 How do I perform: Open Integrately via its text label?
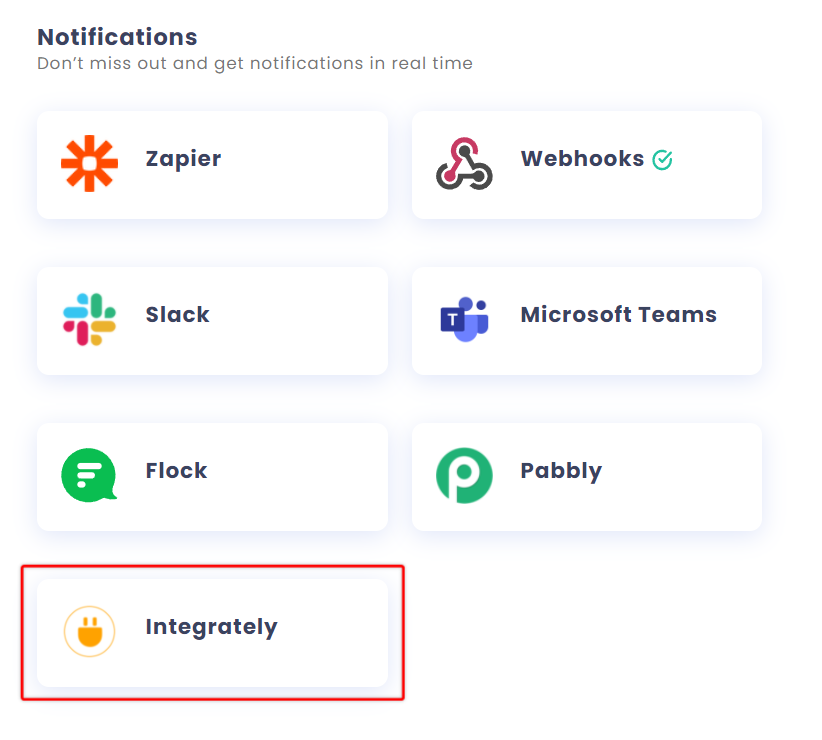(x=211, y=627)
